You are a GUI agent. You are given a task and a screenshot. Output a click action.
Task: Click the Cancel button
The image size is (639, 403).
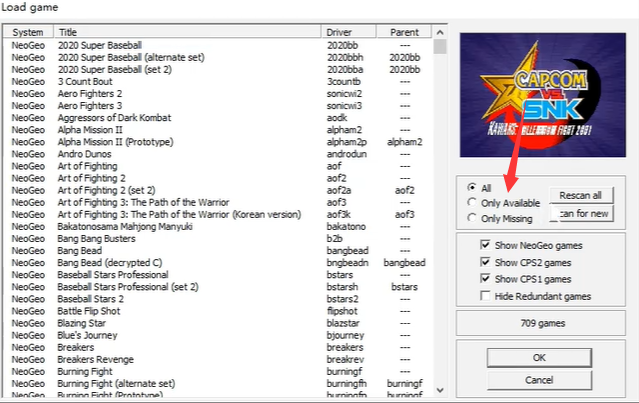539,380
